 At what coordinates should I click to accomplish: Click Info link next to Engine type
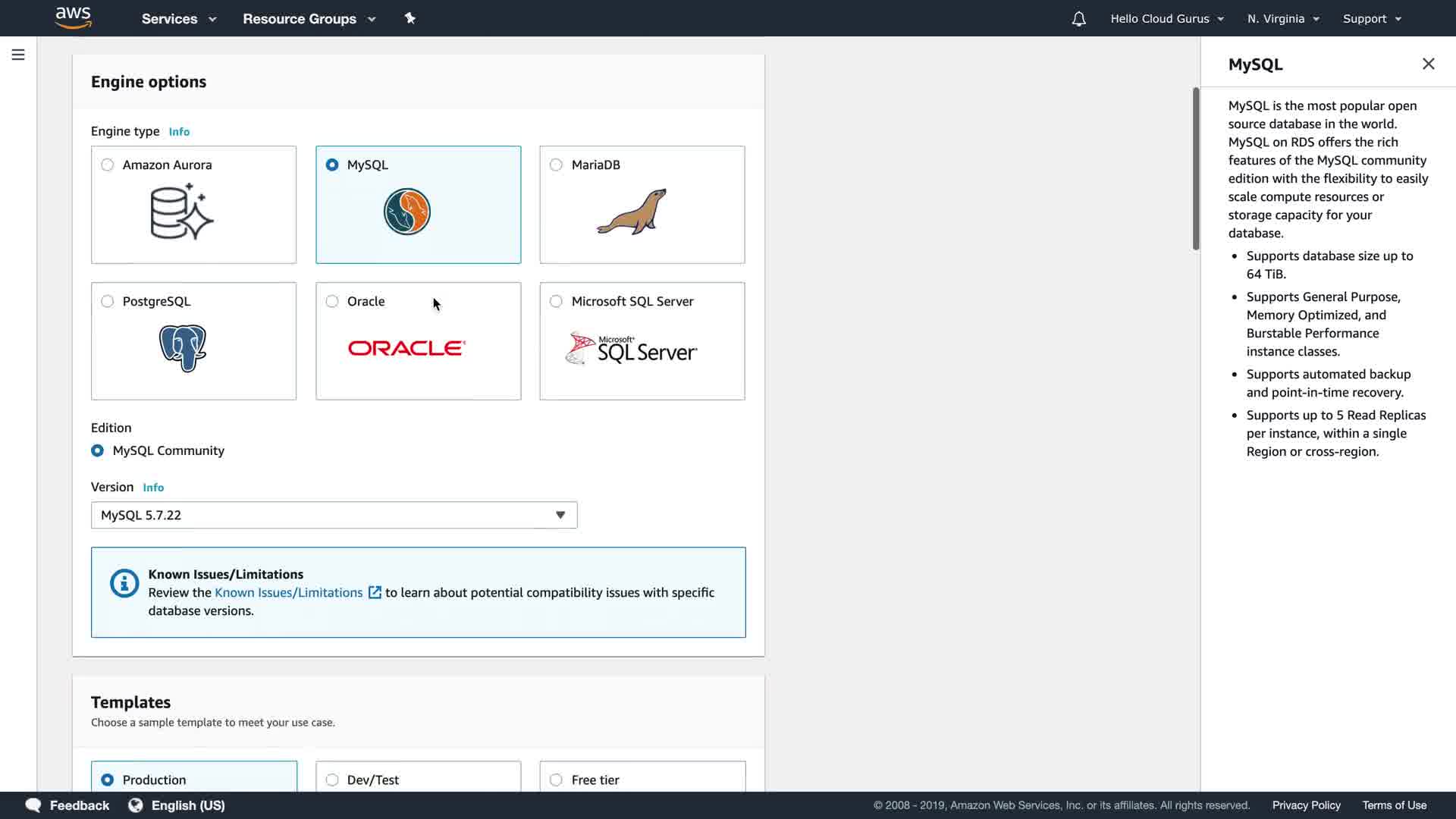179,132
